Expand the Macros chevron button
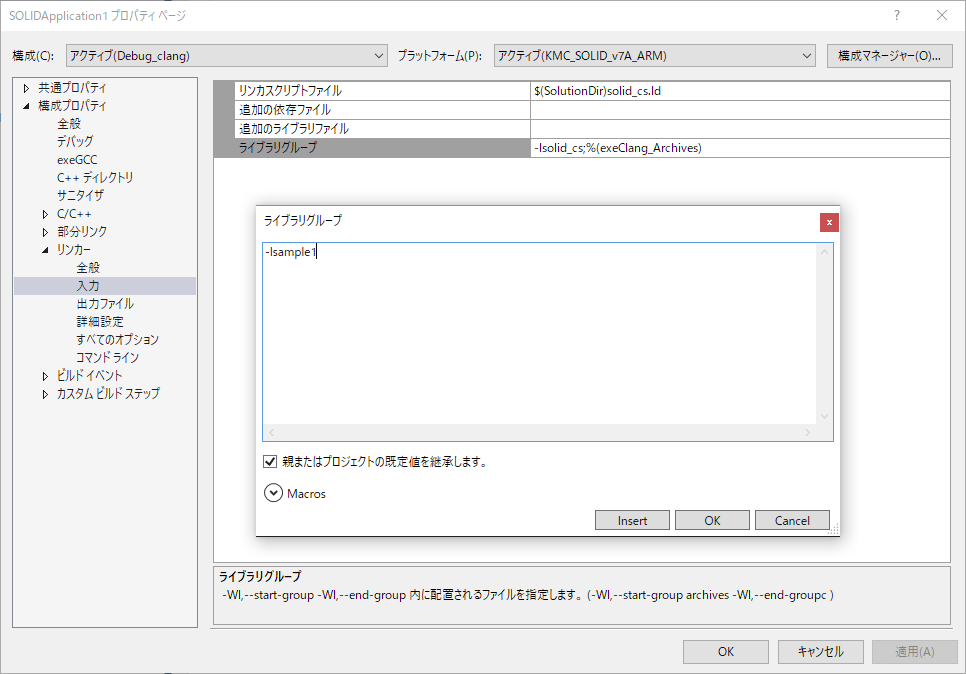This screenshot has width=966, height=674. [x=273, y=493]
